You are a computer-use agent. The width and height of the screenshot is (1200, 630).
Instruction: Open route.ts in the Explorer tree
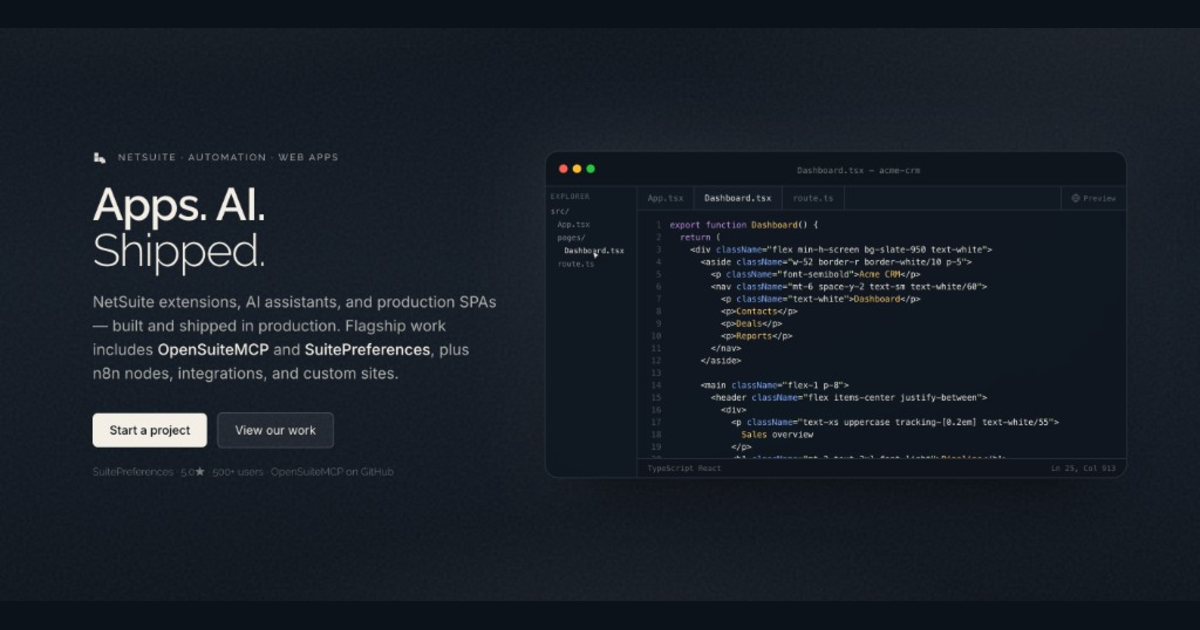click(x=576, y=263)
